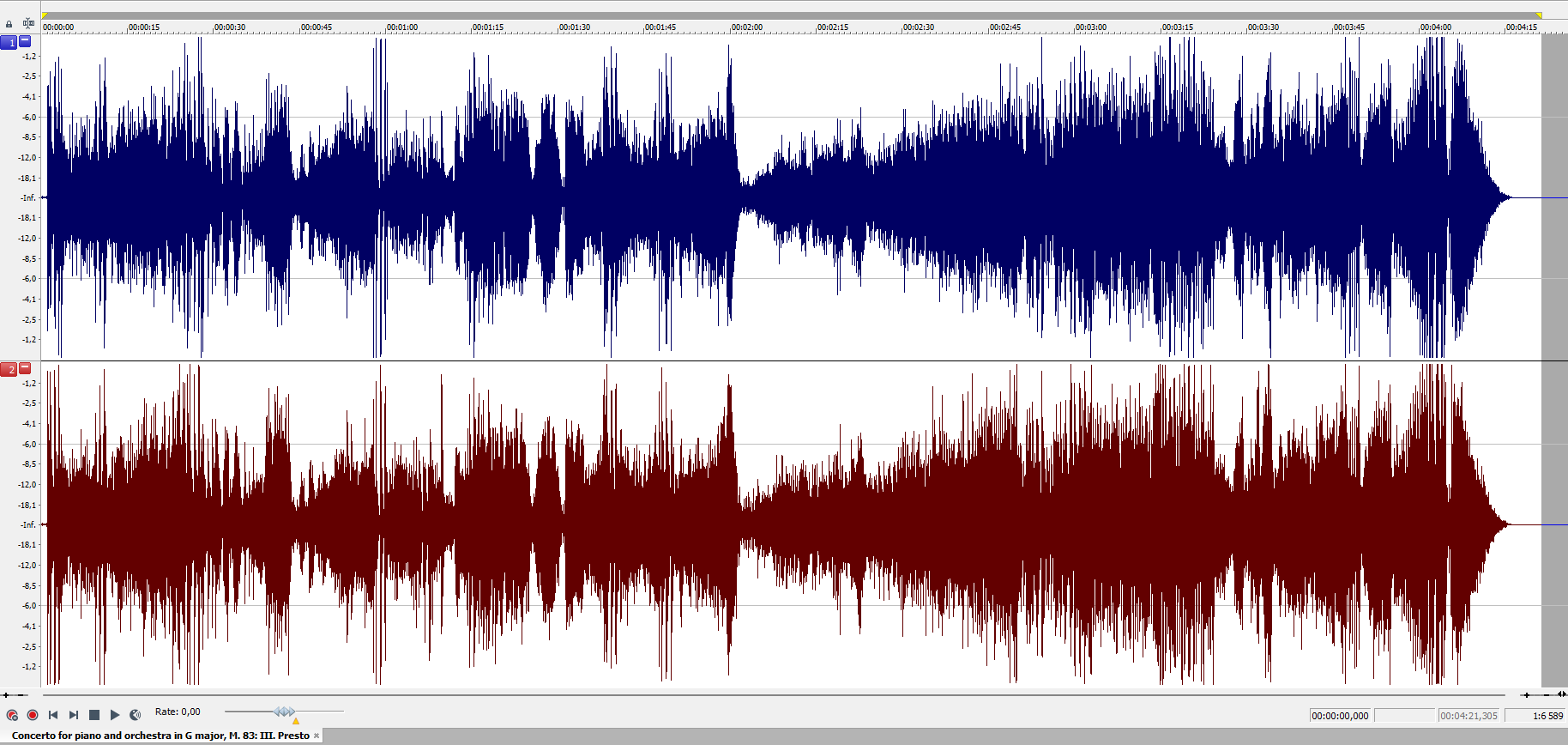The height and width of the screenshot is (745, 1568).
Task: Click the playback Rate scrub slider
Action: click(x=284, y=712)
